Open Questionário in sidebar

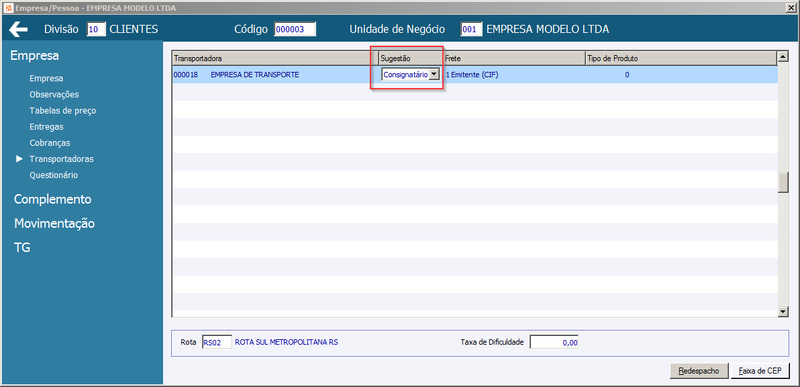click(x=54, y=175)
